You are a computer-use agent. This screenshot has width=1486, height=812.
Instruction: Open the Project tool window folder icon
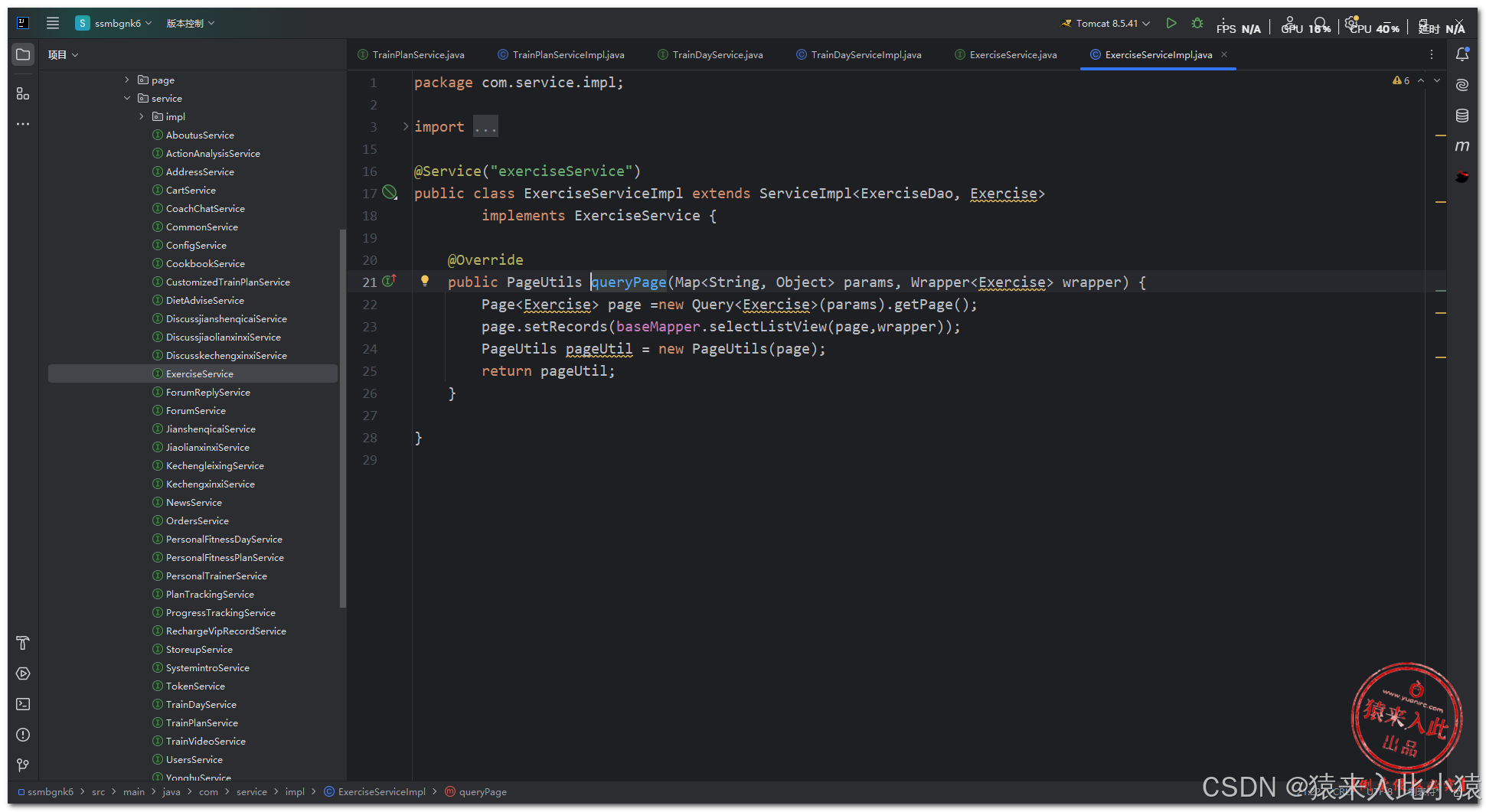pyautogui.click(x=23, y=55)
